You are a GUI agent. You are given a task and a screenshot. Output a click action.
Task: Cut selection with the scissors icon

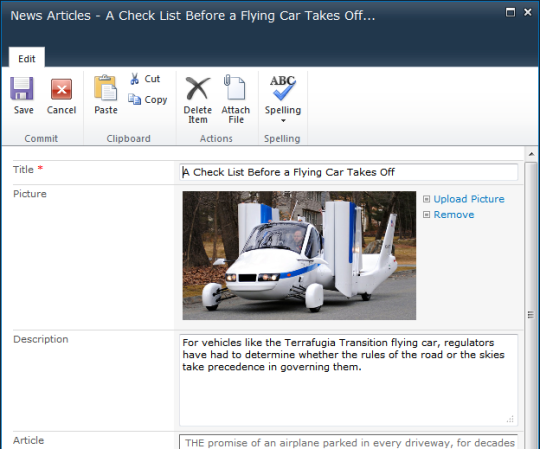(x=135, y=79)
